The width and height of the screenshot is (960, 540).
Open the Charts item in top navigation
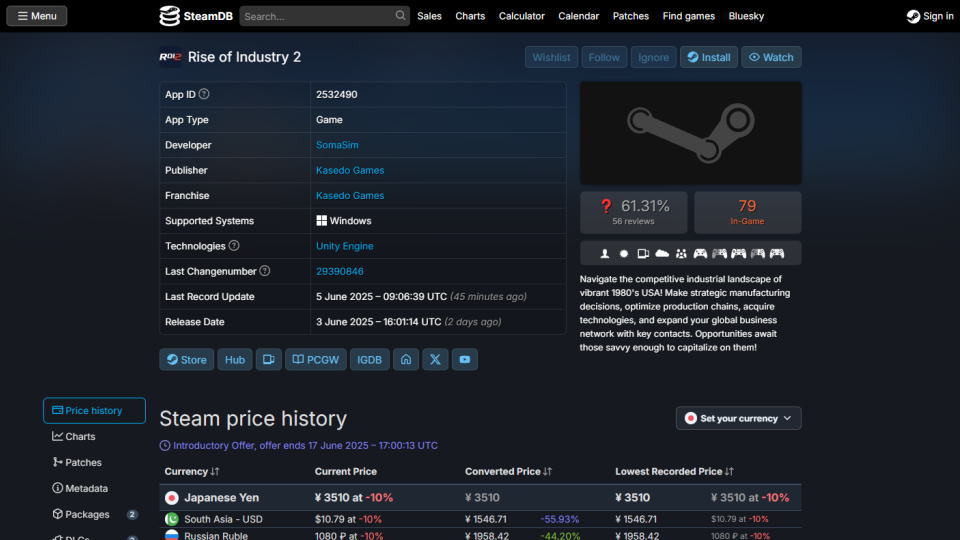470,16
